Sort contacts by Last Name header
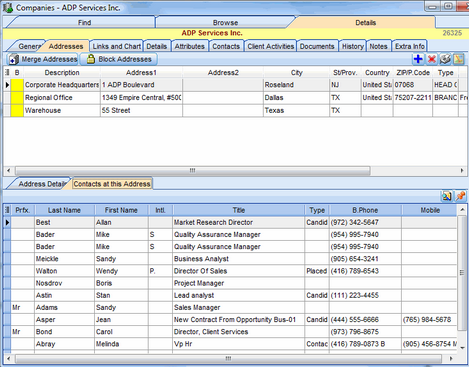The width and height of the screenshot is (469, 367). 64,210
